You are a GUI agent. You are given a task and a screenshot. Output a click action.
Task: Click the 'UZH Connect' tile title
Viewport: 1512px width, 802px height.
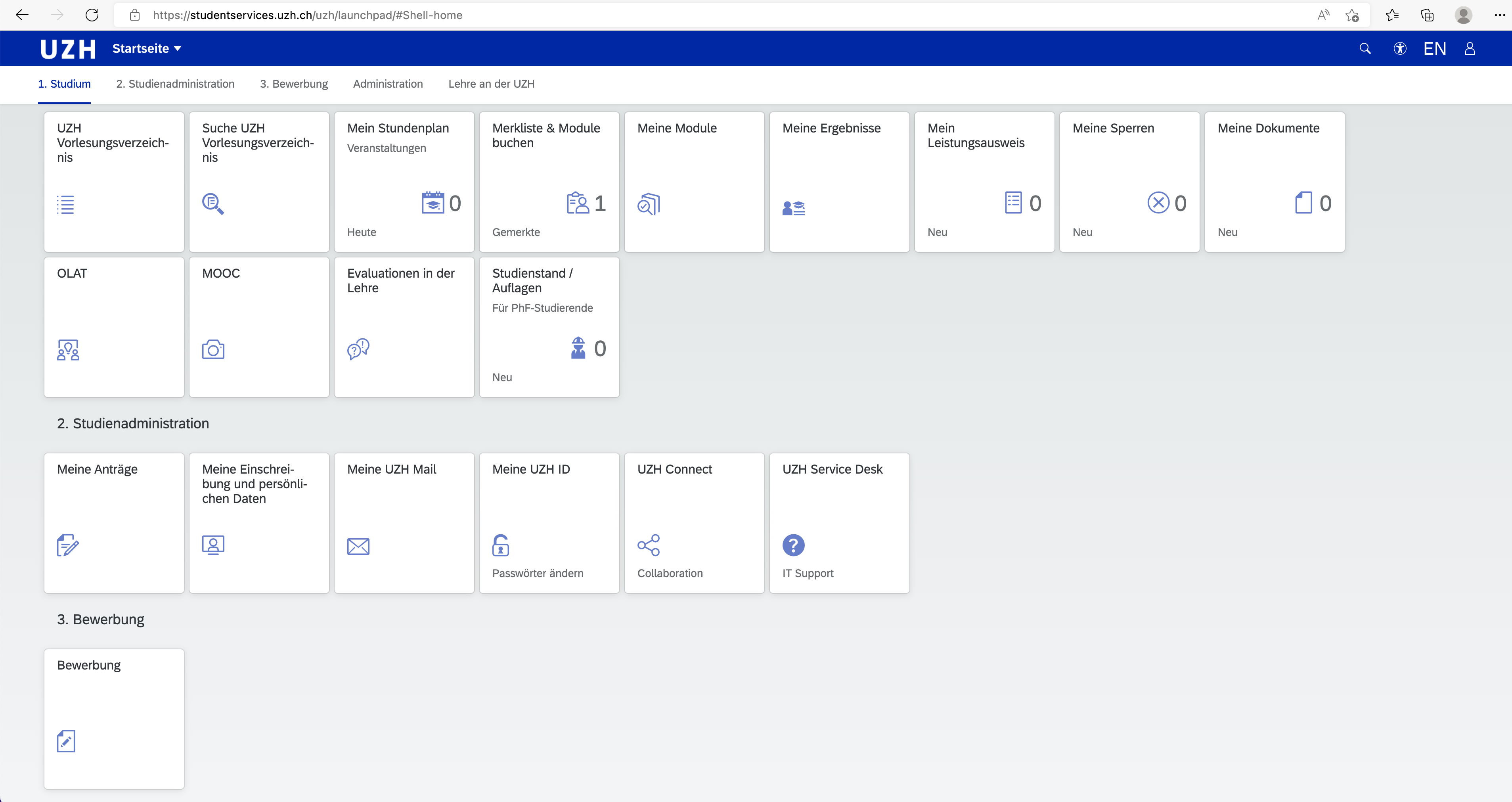click(674, 469)
